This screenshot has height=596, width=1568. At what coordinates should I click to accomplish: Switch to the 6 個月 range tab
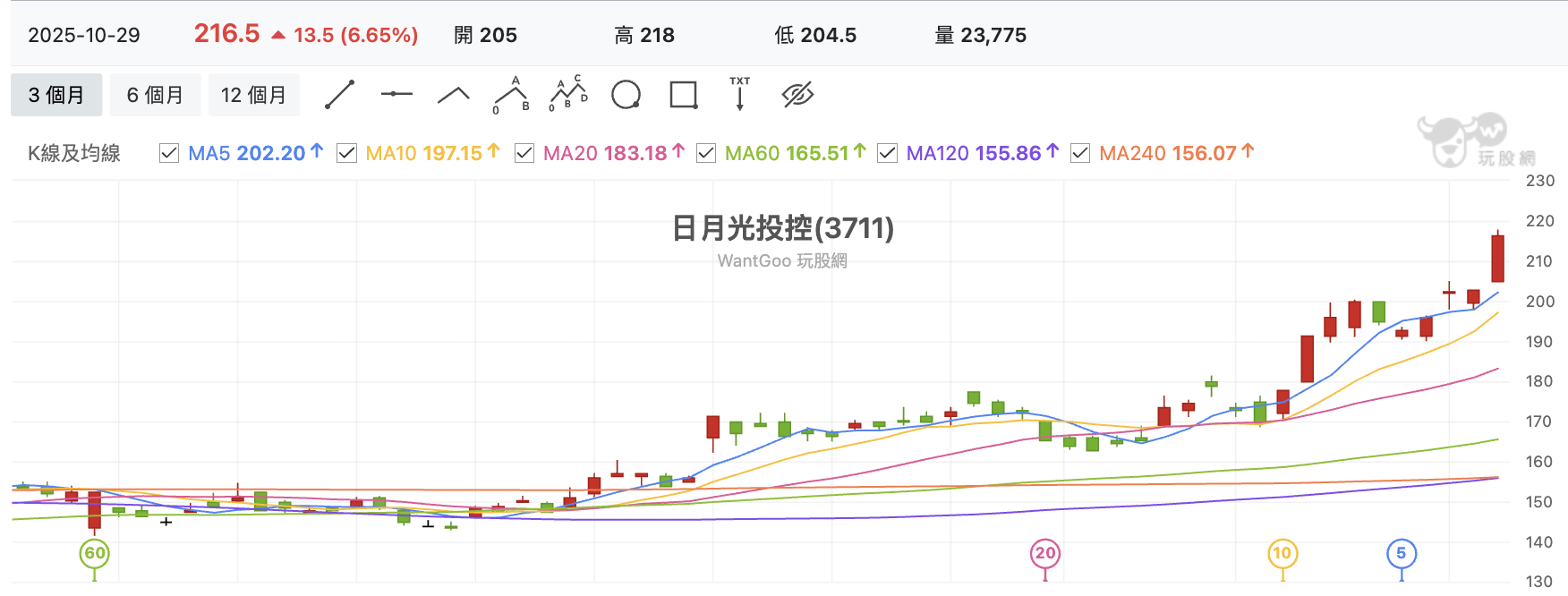click(155, 95)
